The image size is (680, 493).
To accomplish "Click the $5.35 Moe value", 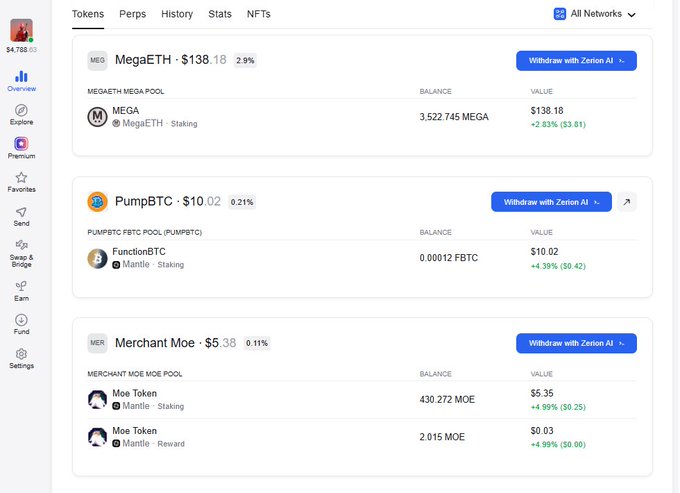I will 542,393.
